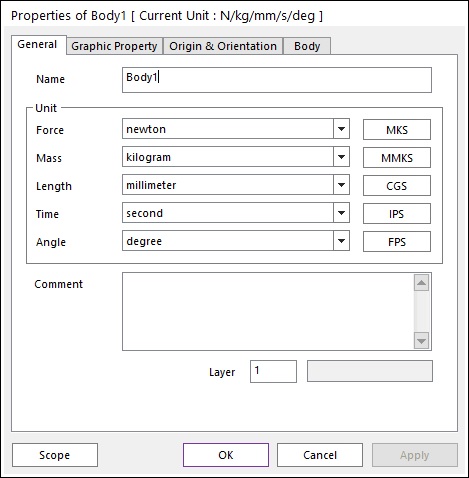Apply the MMKS unit preset
This screenshot has width=469, height=478.
click(x=397, y=158)
